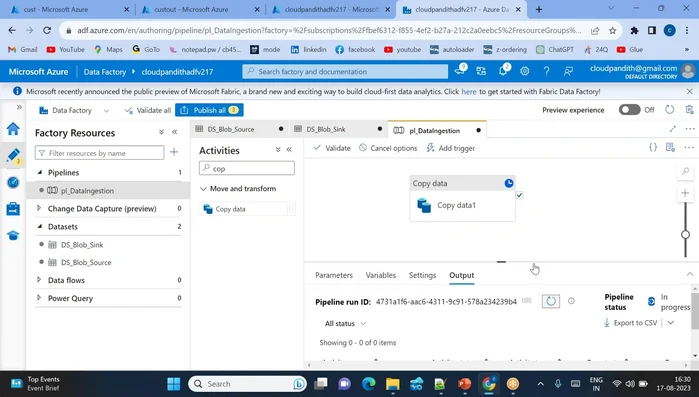The width and height of the screenshot is (699, 397).
Task: Open the feedback person icon
Action: [x=568, y=71]
